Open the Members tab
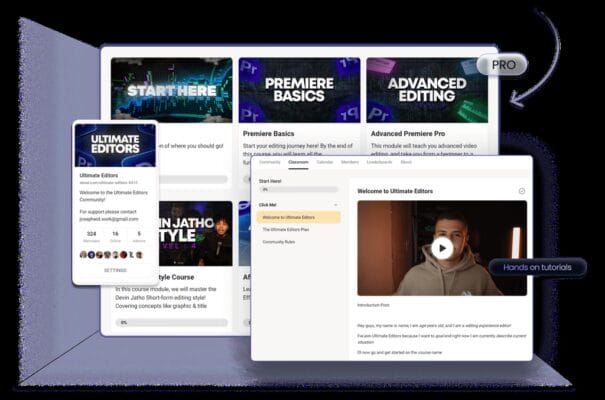The width and height of the screenshot is (605, 400). [350, 162]
